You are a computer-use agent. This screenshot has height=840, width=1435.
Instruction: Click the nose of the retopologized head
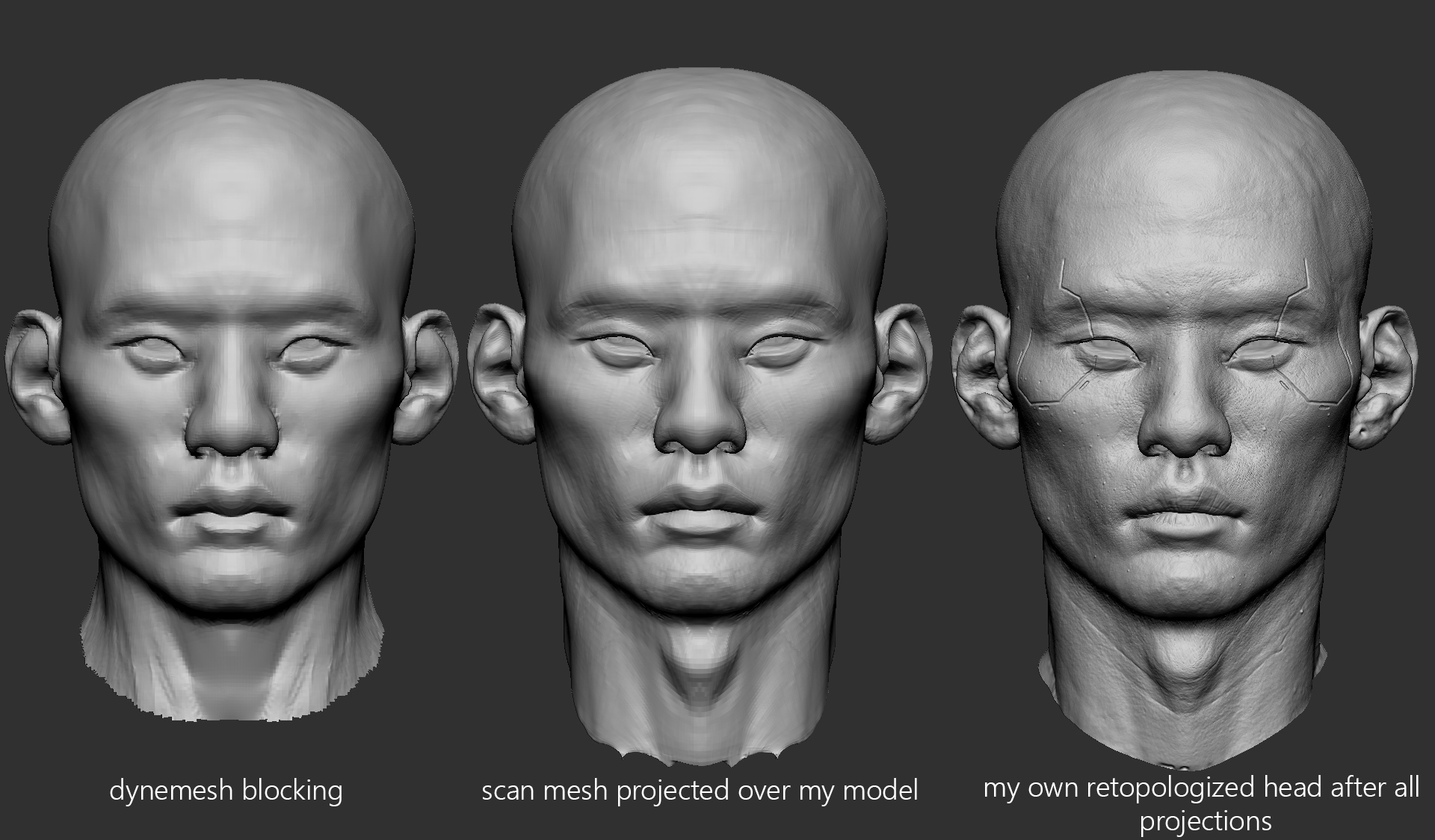pyautogui.click(x=1185, y=426)
